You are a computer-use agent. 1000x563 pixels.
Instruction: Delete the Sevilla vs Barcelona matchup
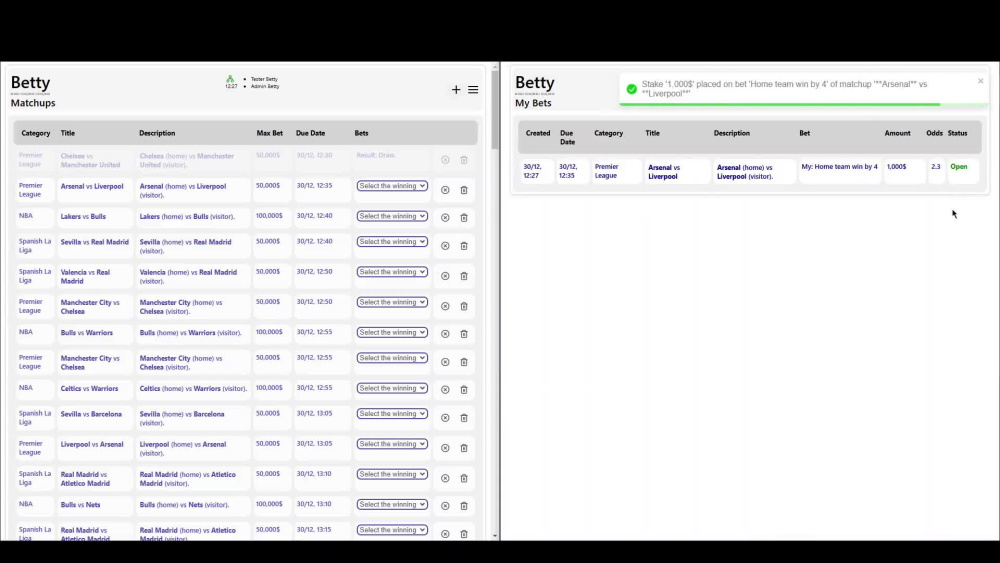point(464,418)
